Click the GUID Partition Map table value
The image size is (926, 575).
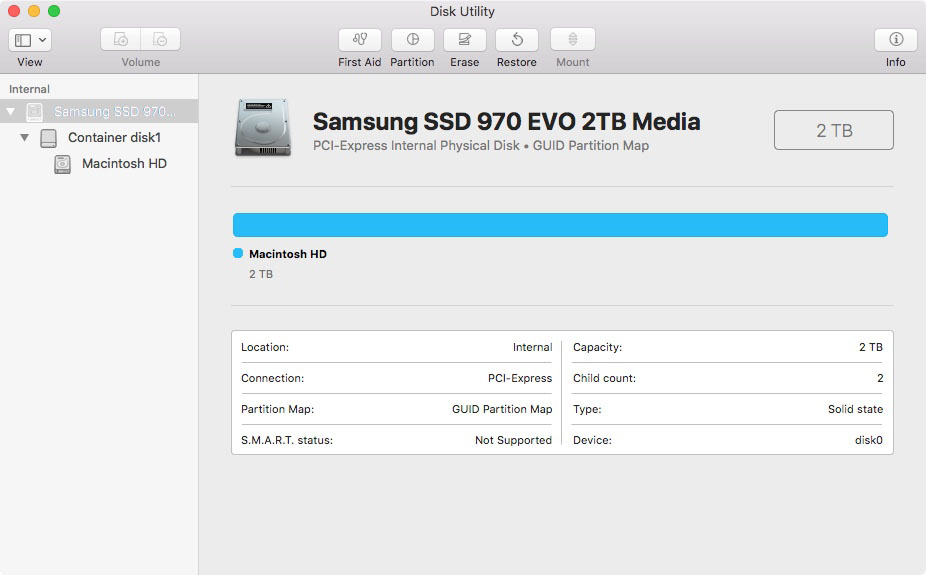(502, 409)
